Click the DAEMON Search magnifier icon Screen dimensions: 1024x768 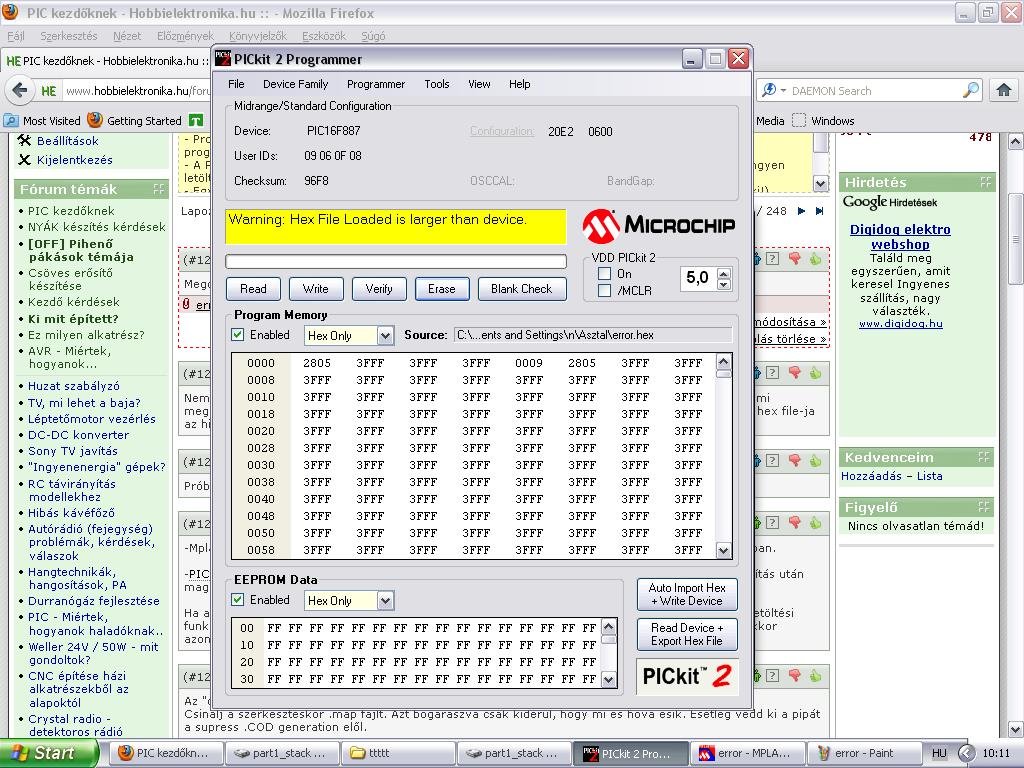coord(971,90)
